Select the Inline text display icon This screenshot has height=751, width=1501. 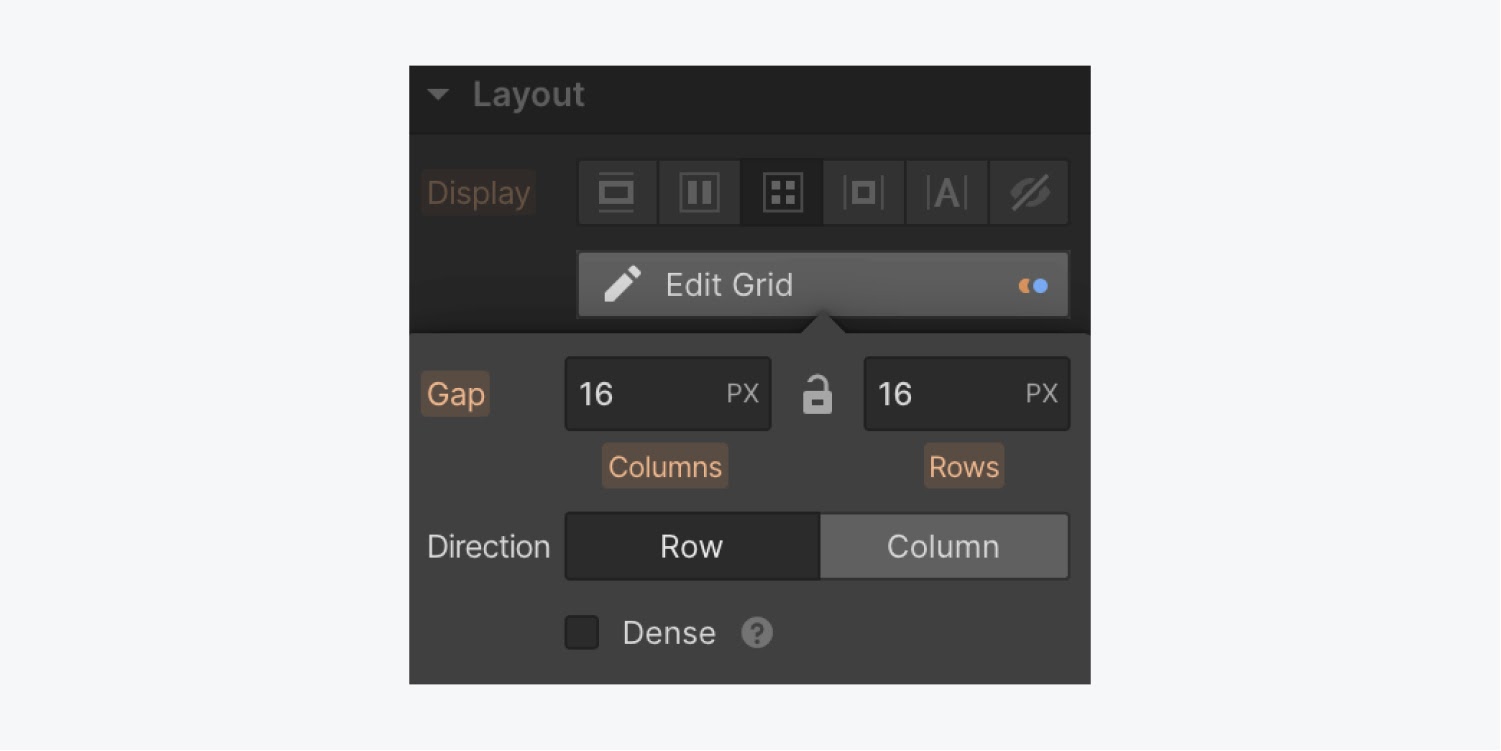(x=946, y=193)
